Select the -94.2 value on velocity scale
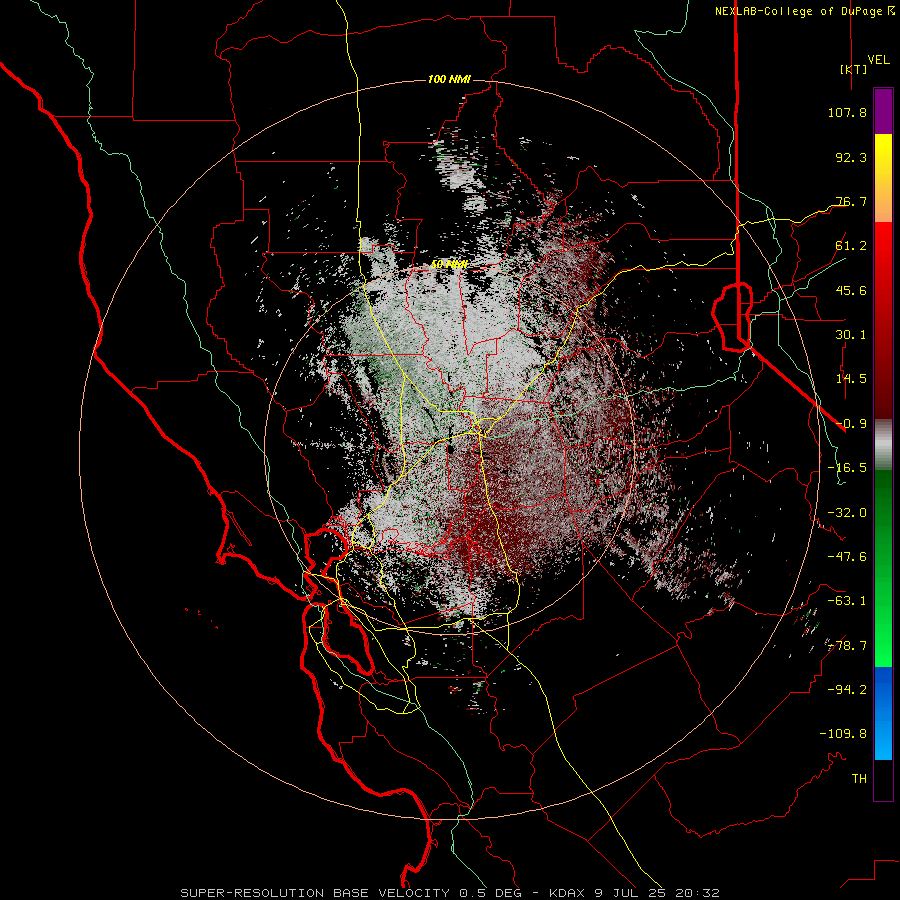This screenshot has height=900, width=900. pyautogui.click(x=847, y=690)
